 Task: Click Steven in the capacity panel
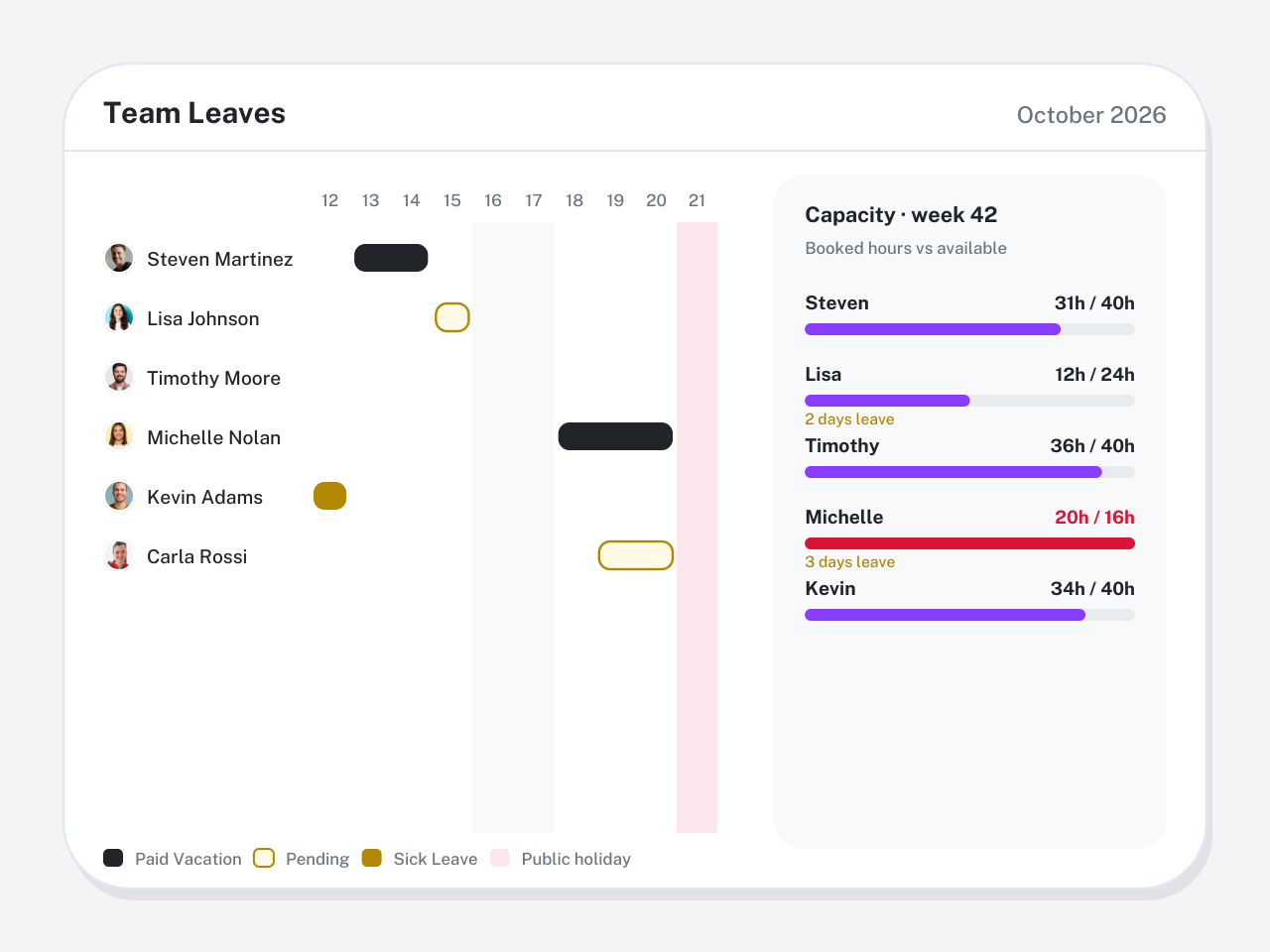click(836, 303)
